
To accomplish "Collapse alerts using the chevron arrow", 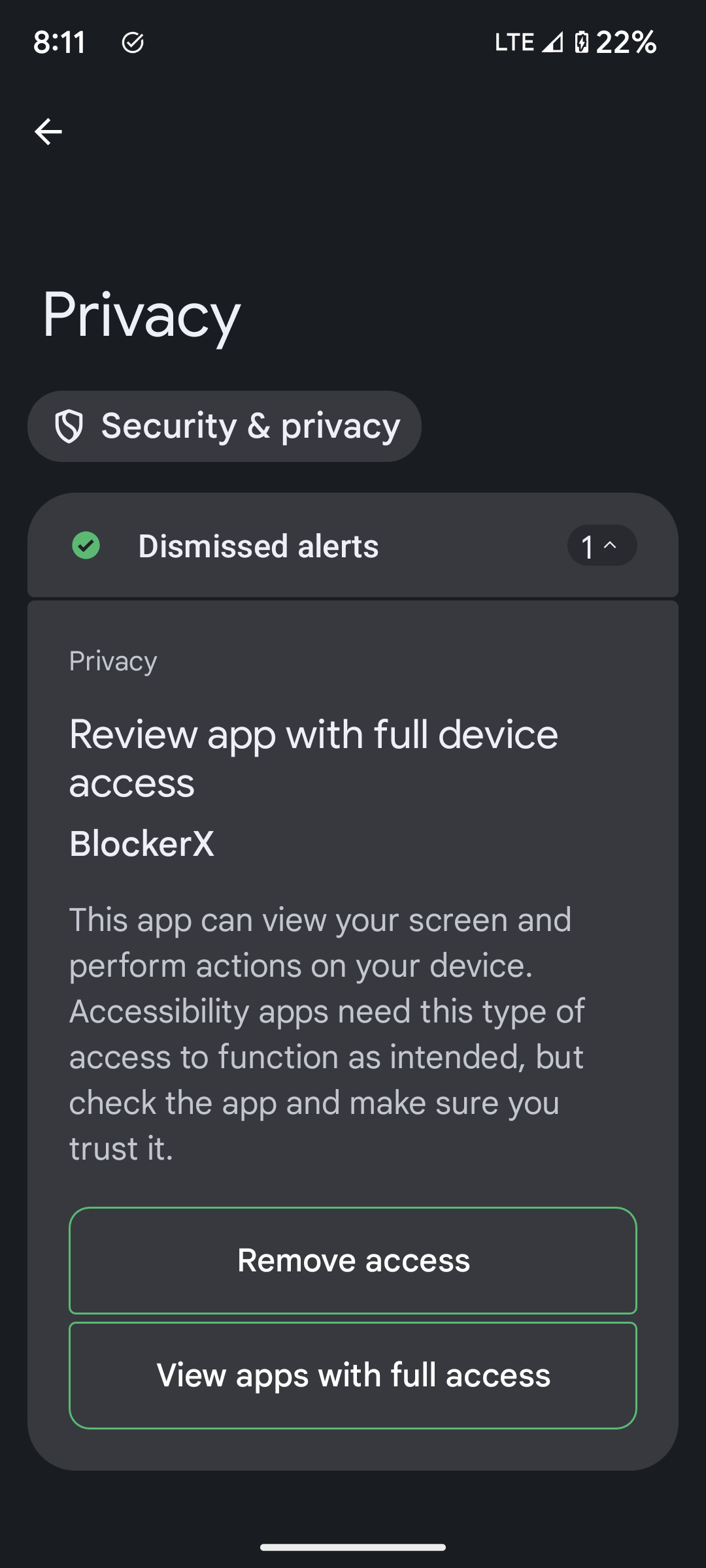I will click(x=609, y=546).
